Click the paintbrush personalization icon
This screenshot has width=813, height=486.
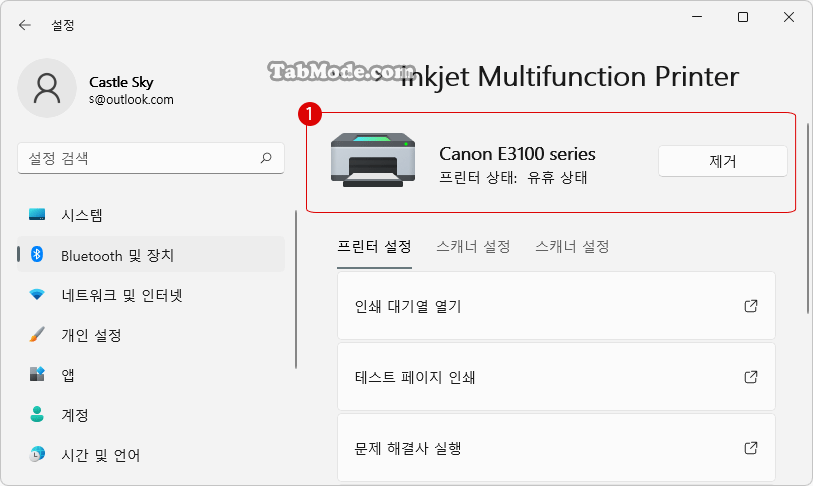[37, 334]
